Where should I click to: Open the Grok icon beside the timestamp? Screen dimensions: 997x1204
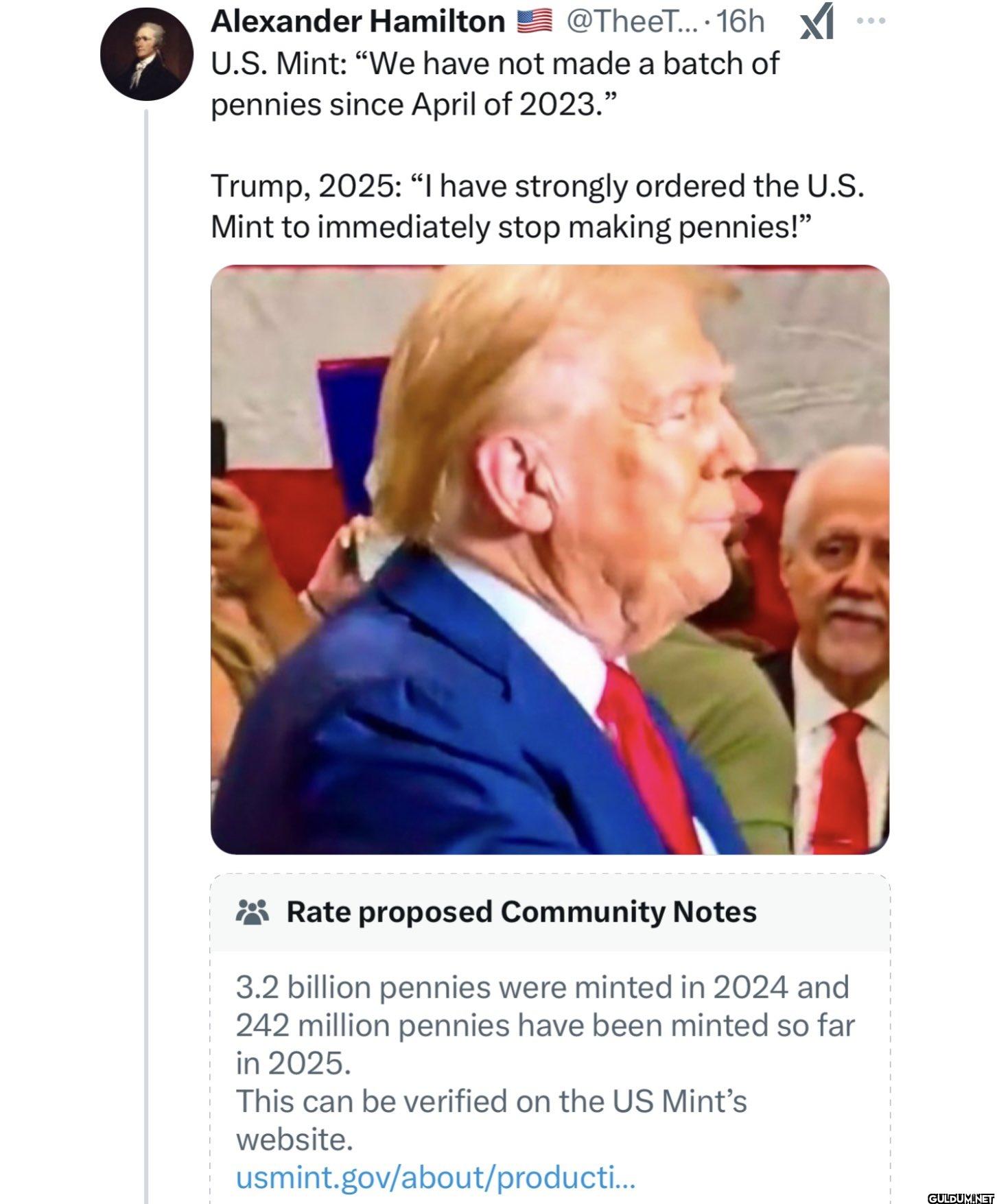pos(817,22)
